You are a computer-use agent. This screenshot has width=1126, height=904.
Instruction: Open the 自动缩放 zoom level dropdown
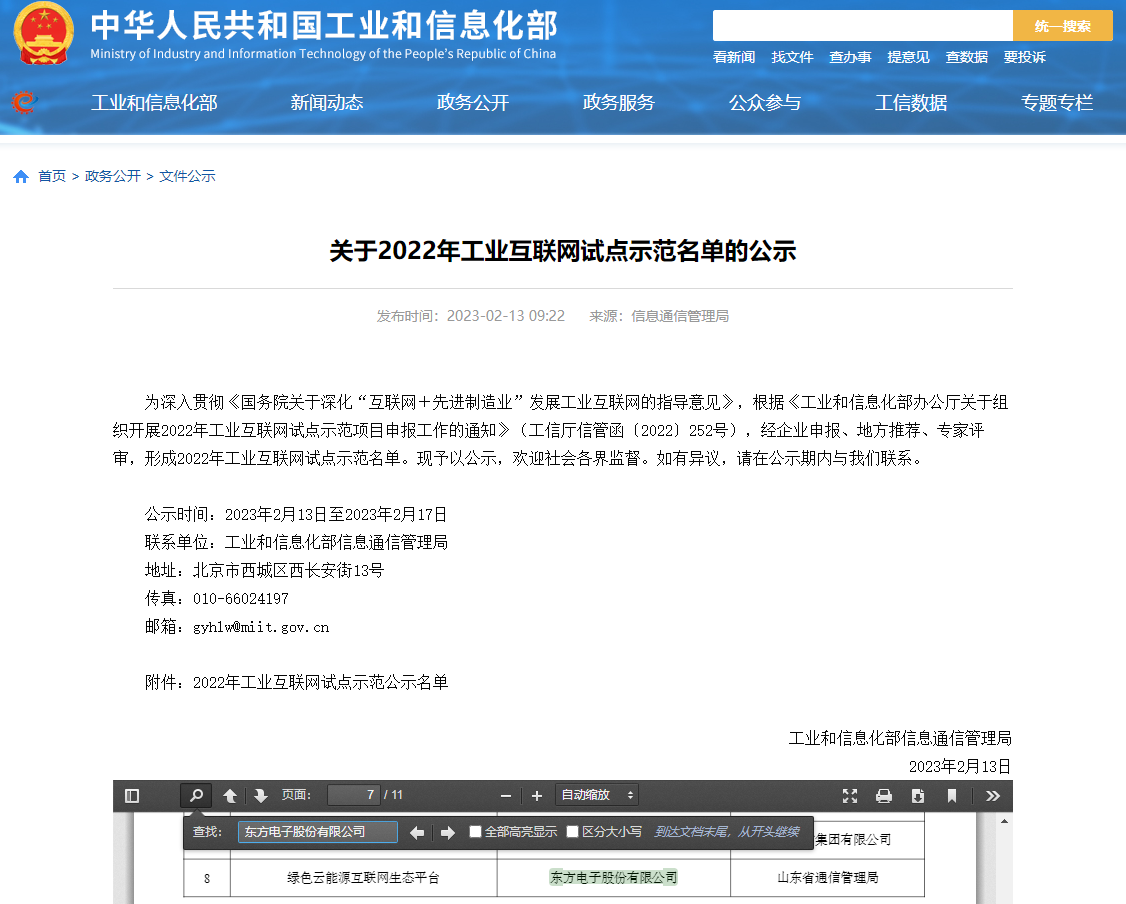click(x=596, y=795)
